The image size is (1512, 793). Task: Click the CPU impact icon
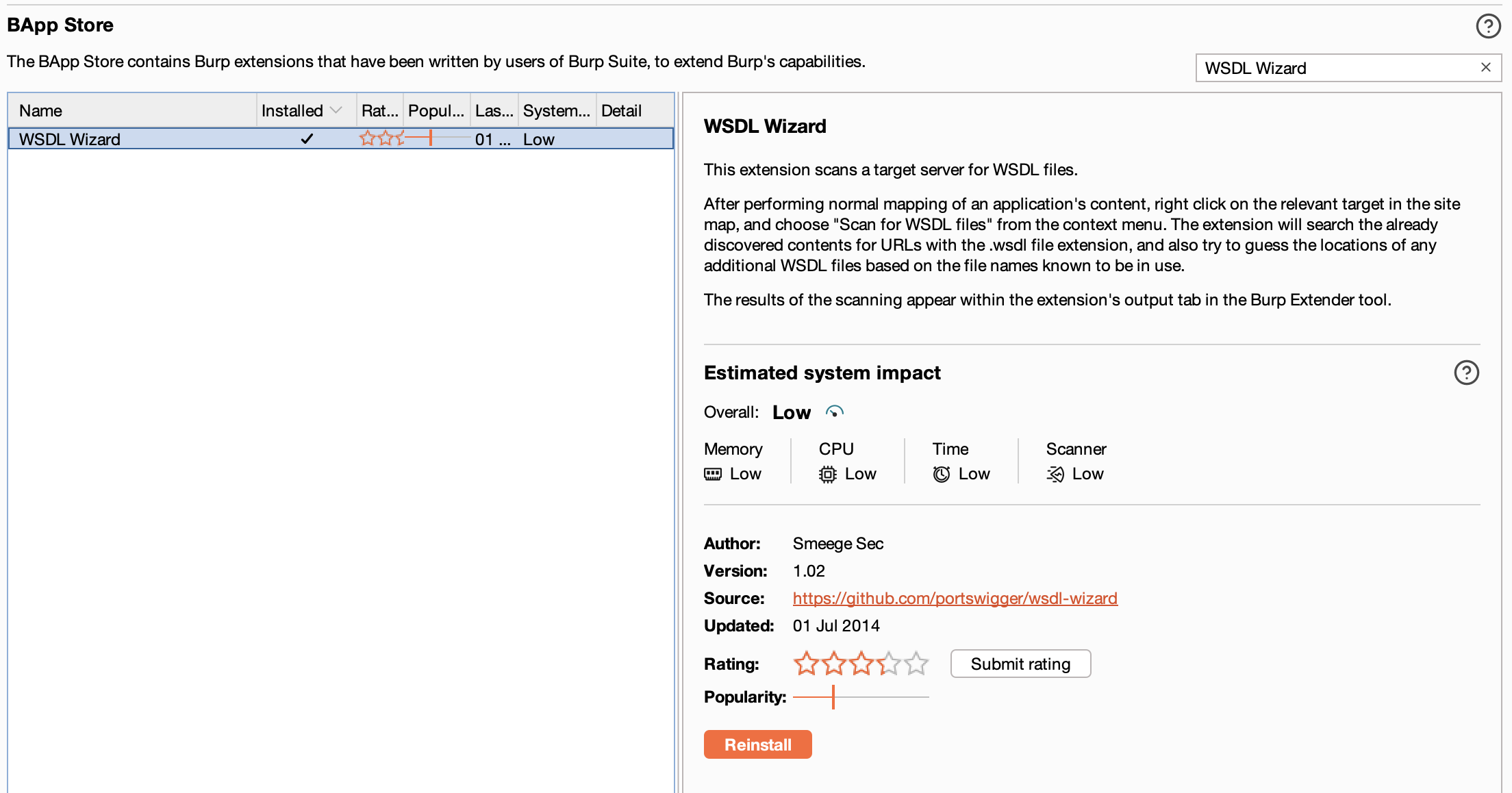(828, 474)
